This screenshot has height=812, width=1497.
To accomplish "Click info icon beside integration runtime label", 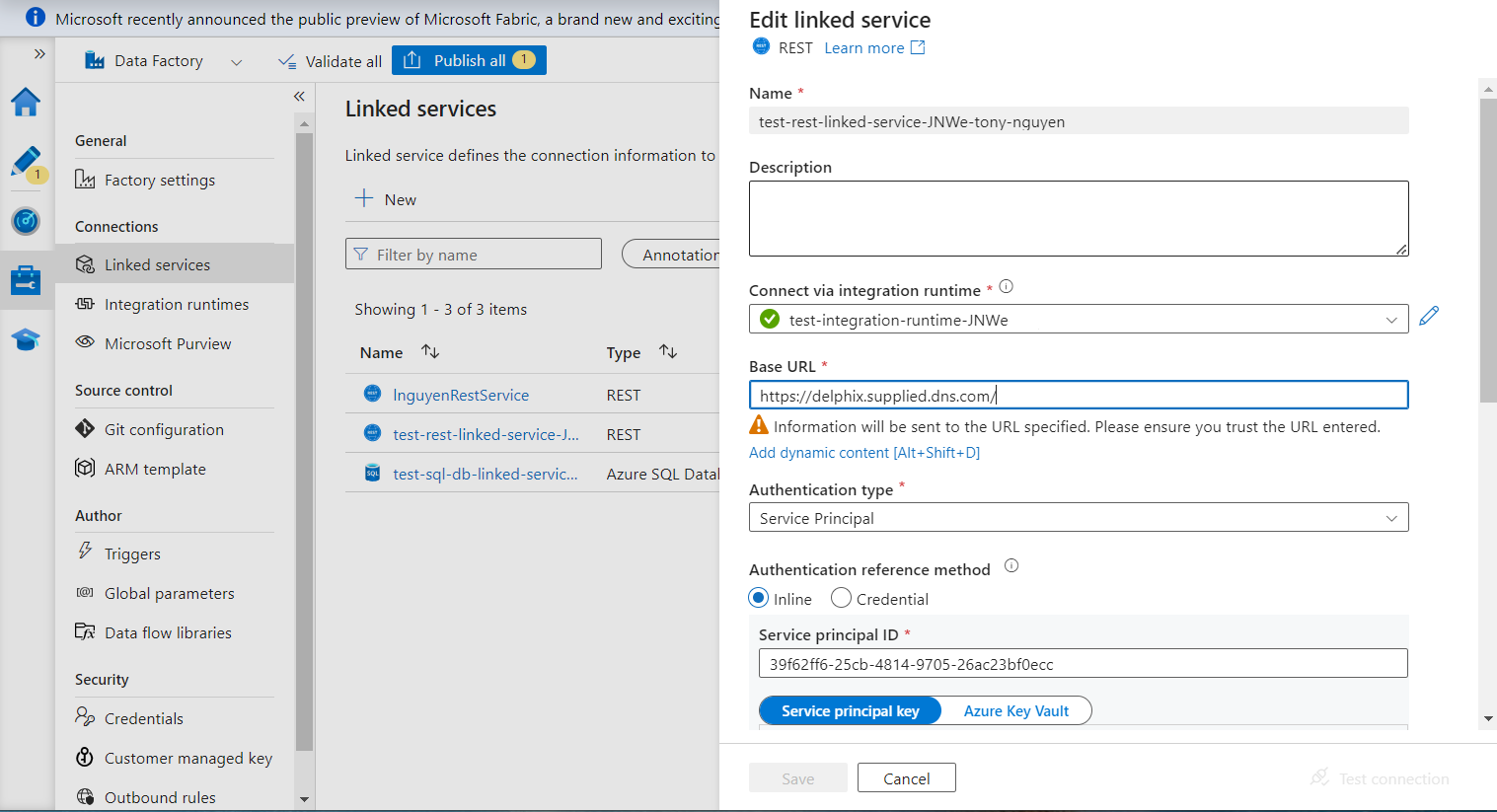I will coord(1006,287).
